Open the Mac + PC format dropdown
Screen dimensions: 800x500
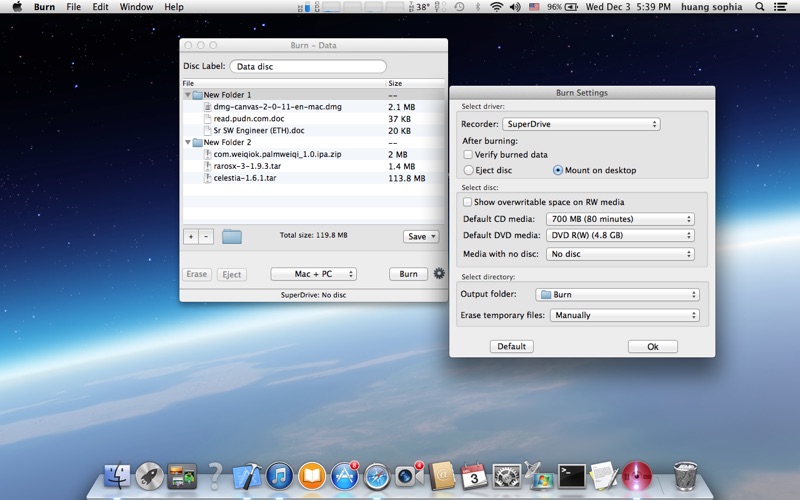tap(313, 274)
